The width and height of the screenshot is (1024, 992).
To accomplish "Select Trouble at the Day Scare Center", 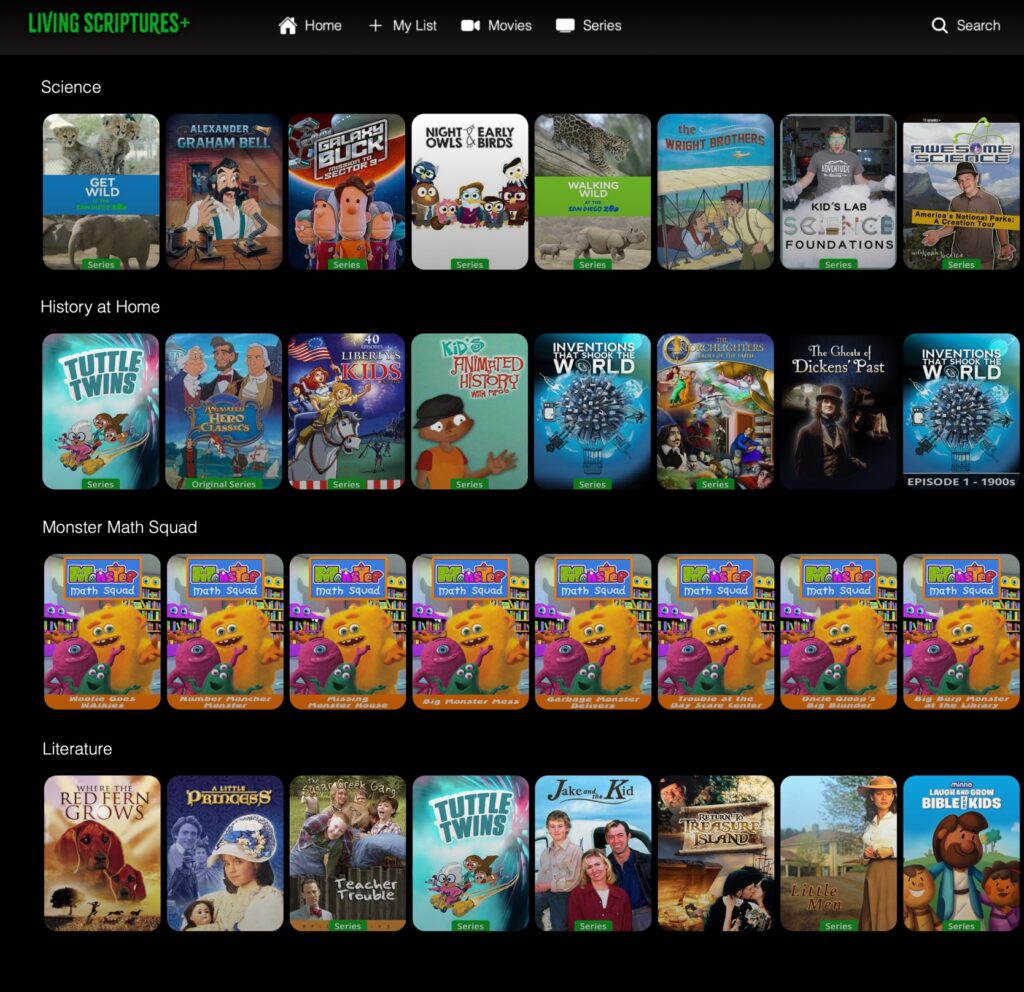I will click(716, 632).
